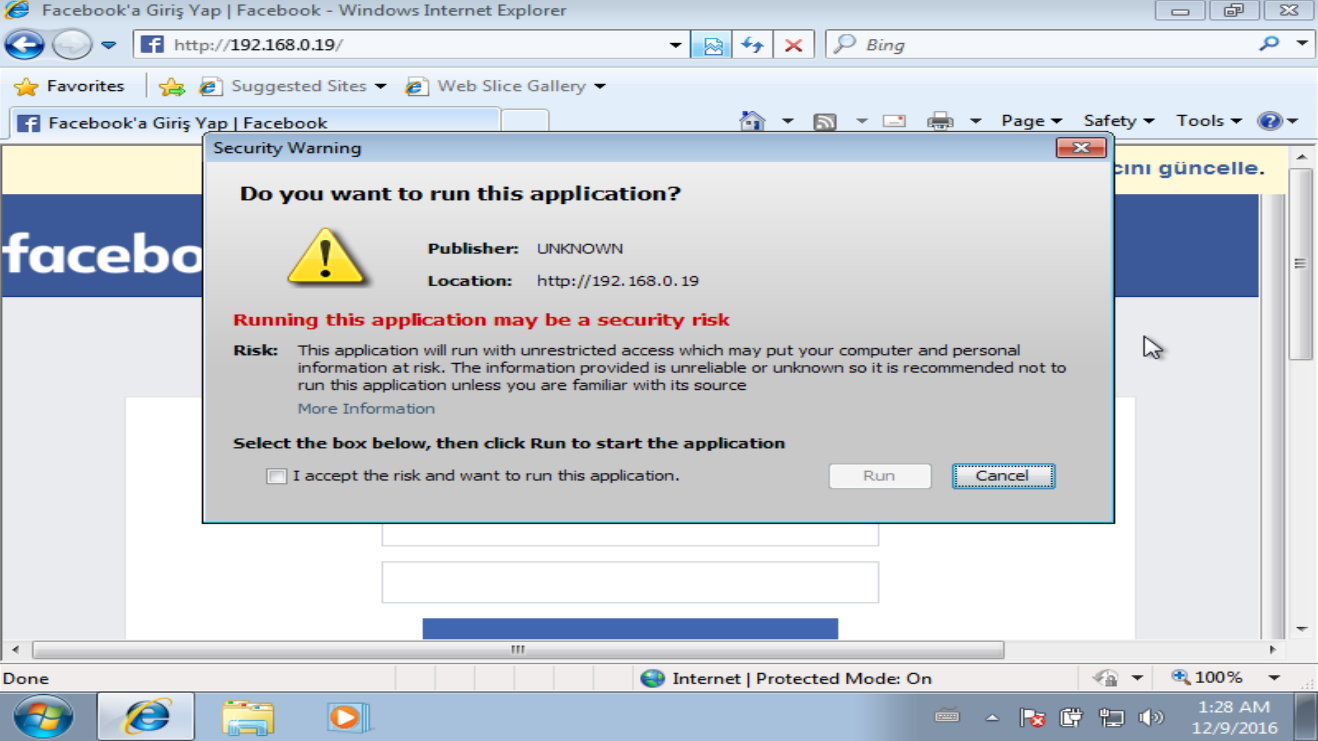This screenshot has width=1318, height=741.
Task: Close the Security Warning dialog
Action: [1081, 148]
